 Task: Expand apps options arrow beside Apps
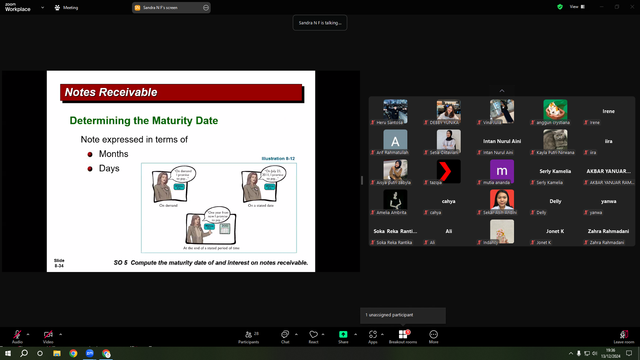click(382, 334)
